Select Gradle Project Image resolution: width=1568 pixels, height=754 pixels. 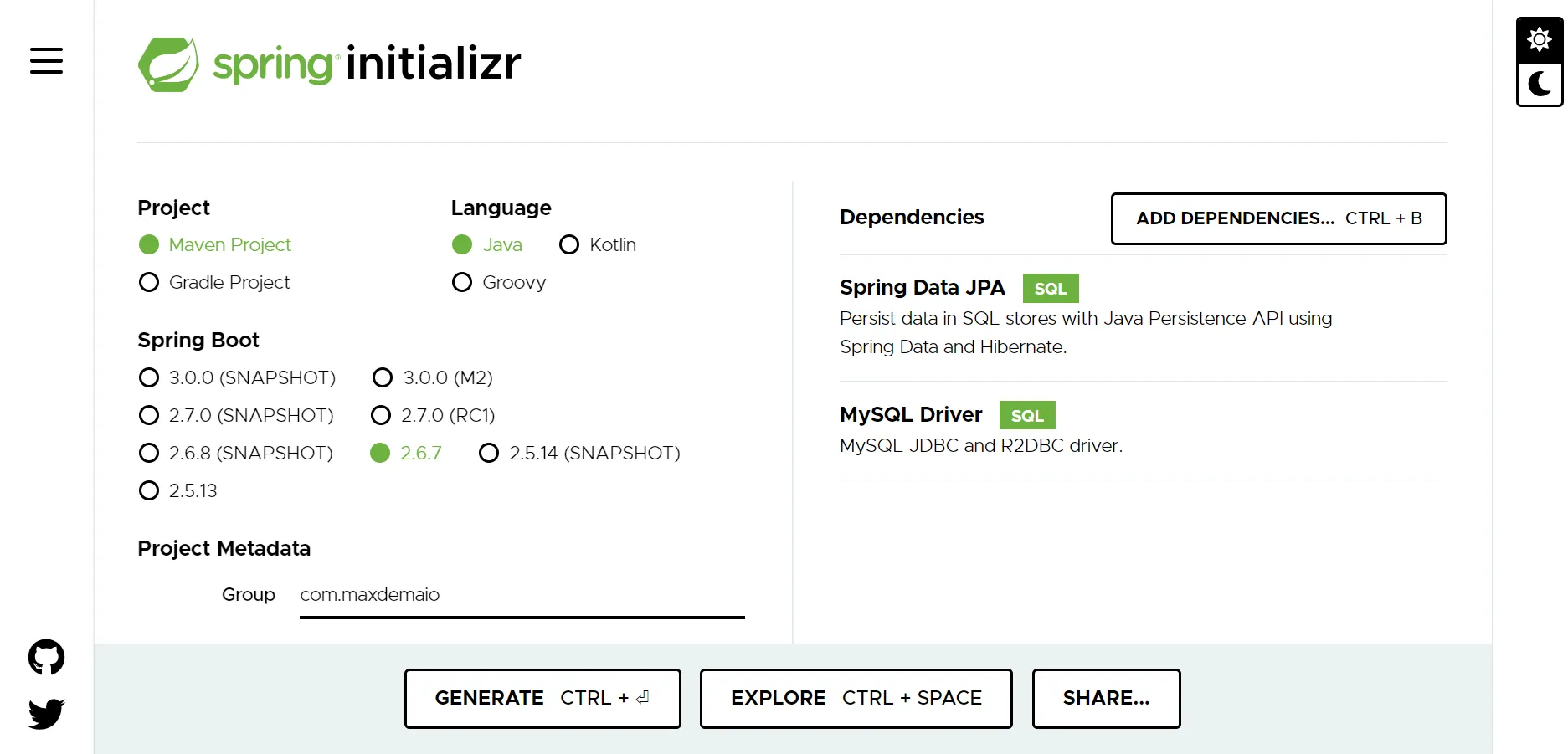148,282
